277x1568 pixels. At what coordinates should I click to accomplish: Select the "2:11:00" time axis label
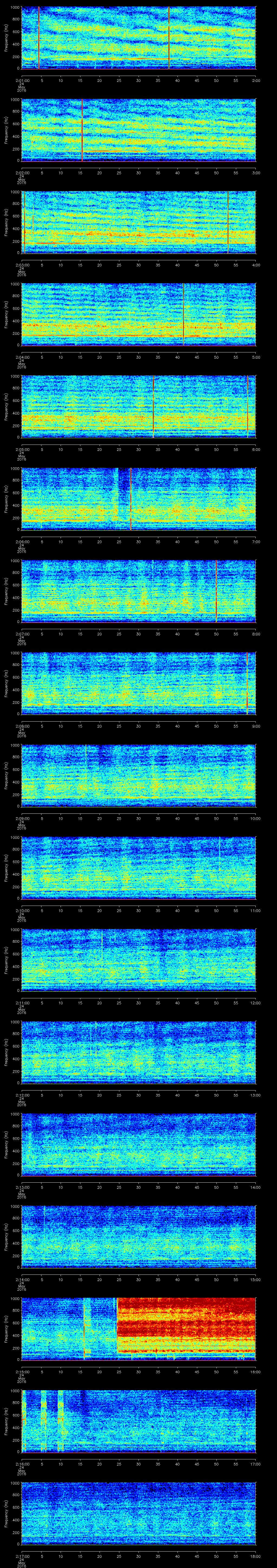(22, 1003)
